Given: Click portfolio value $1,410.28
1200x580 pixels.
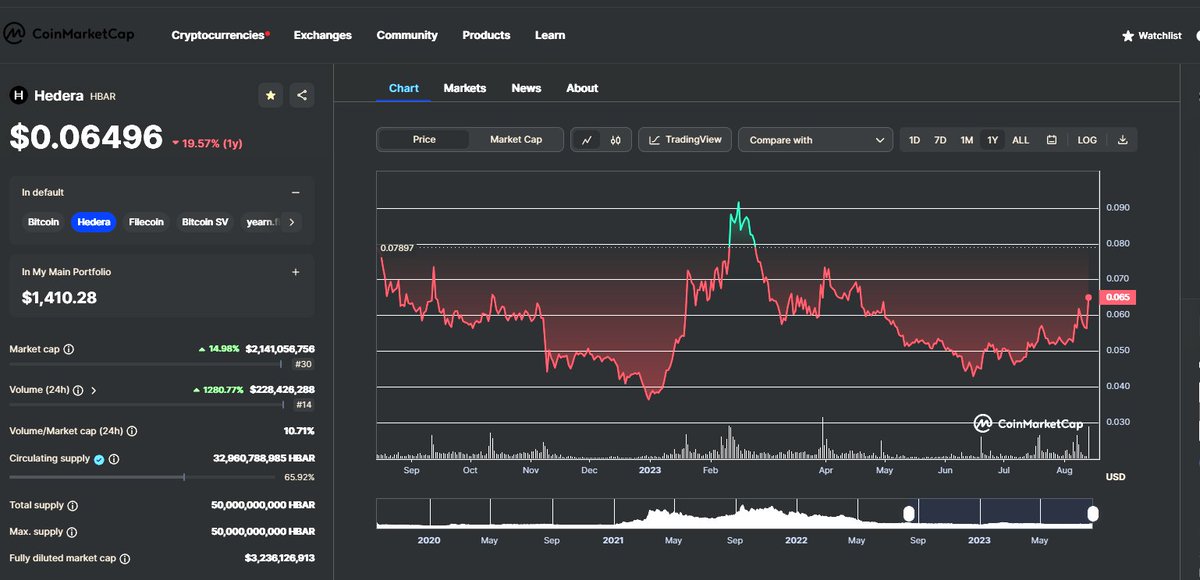Looking at the screenshot, I should [x=58, y=298].
